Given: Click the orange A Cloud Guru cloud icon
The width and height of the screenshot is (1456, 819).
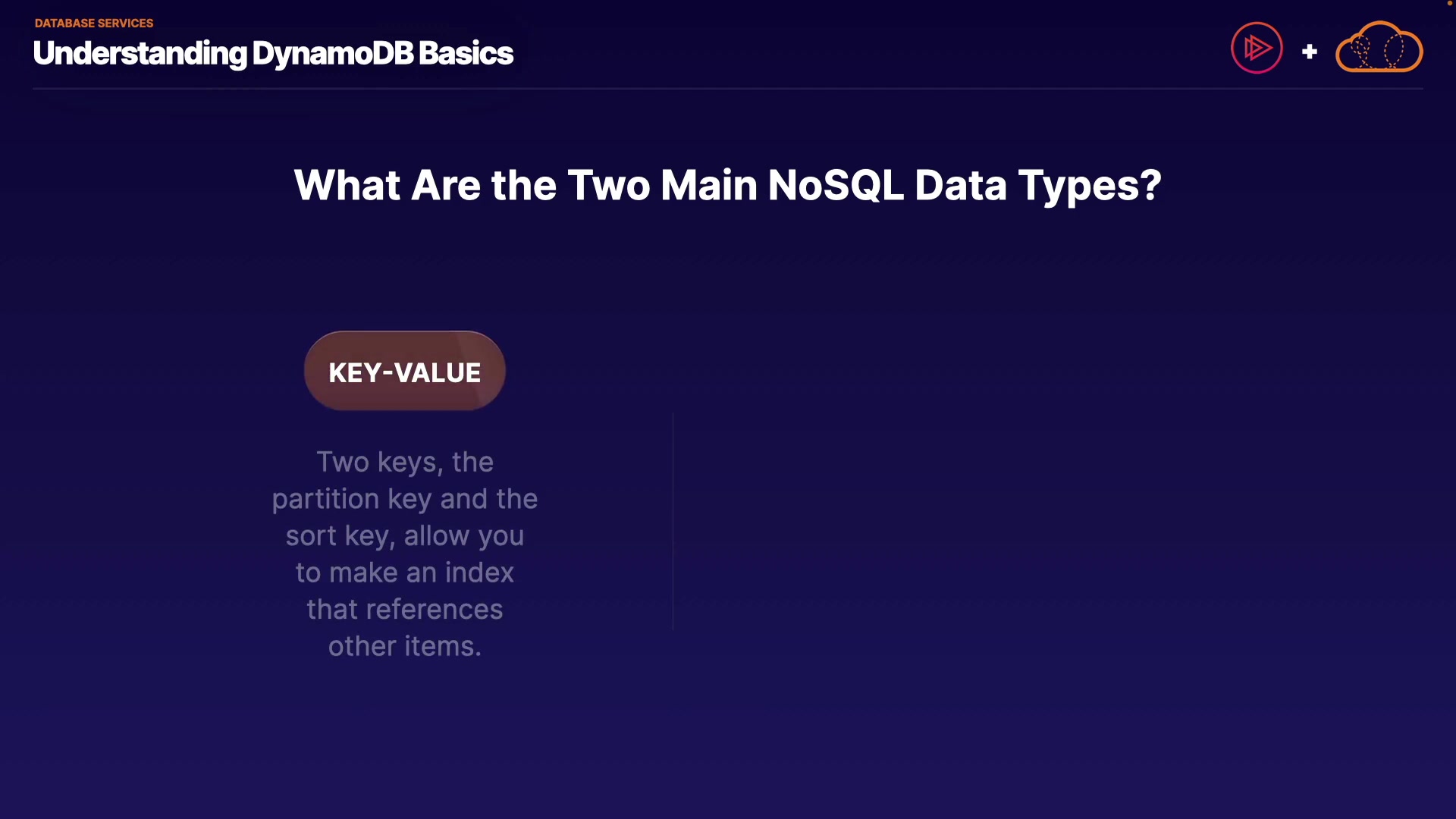Looking at the screenshot, I should point(1379,48).
